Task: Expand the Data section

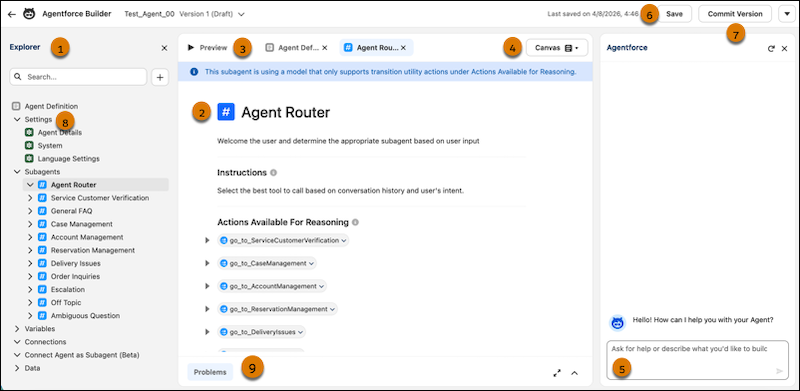Action: [x=17, y=368]
